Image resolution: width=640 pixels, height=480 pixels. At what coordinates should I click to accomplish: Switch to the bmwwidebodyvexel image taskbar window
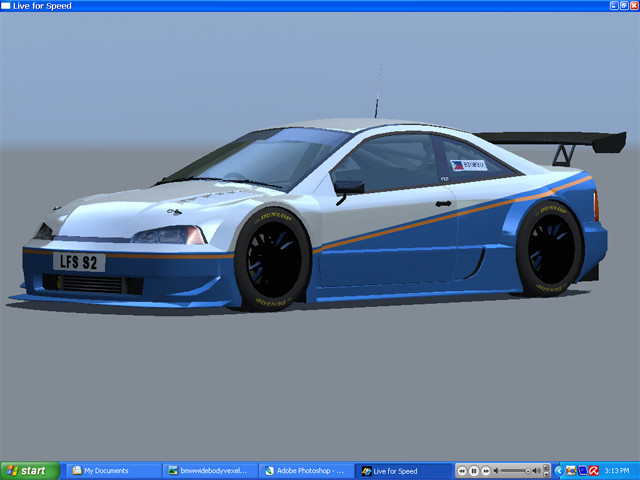coord(210,471)
